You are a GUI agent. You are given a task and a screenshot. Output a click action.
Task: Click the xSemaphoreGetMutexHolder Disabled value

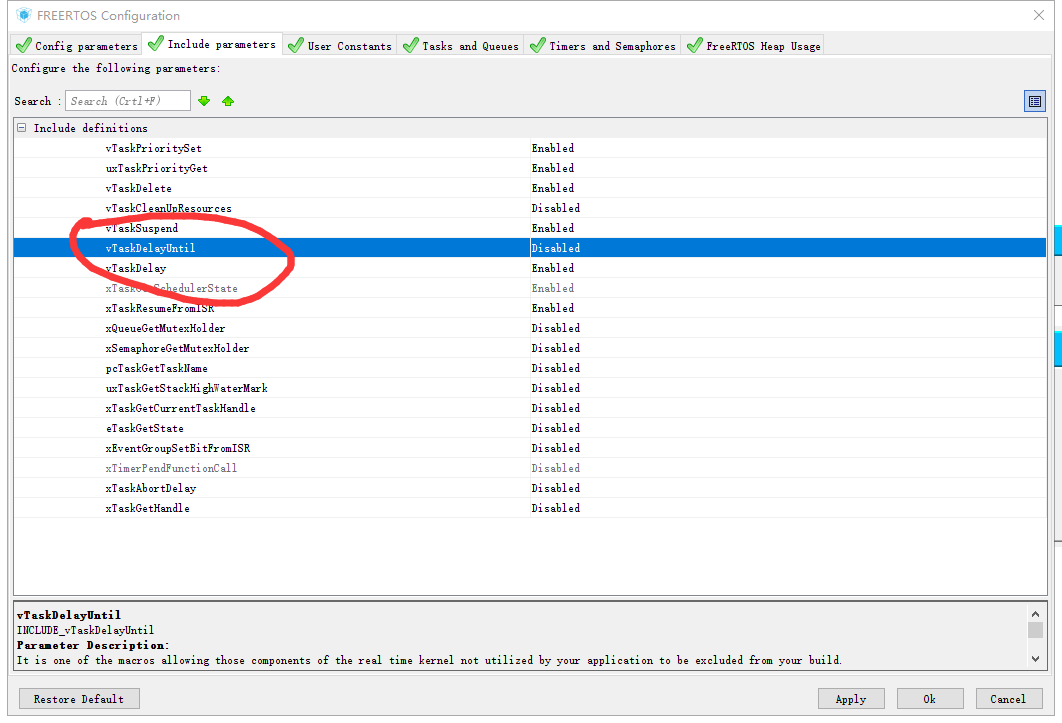[555, 348]
